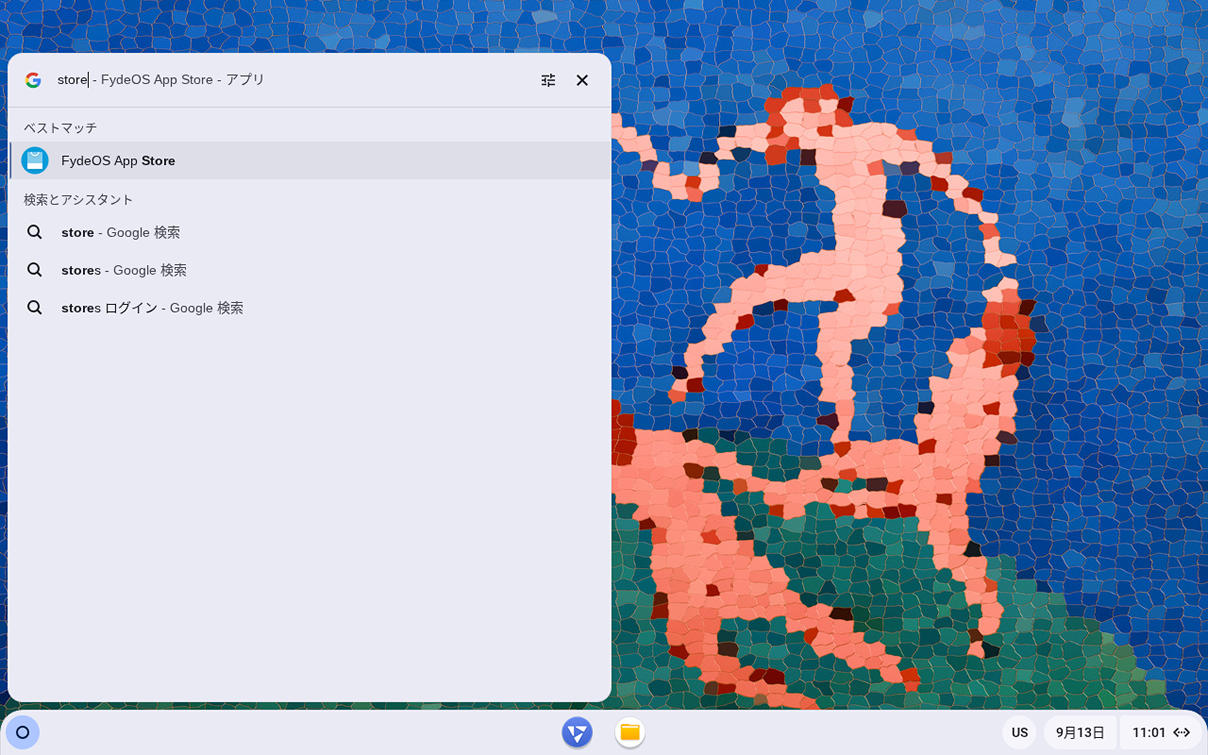Click the network status icon in tray
Image resolution: width=1208 pixels, height=755 pixels.
[x=1182, y=732]
